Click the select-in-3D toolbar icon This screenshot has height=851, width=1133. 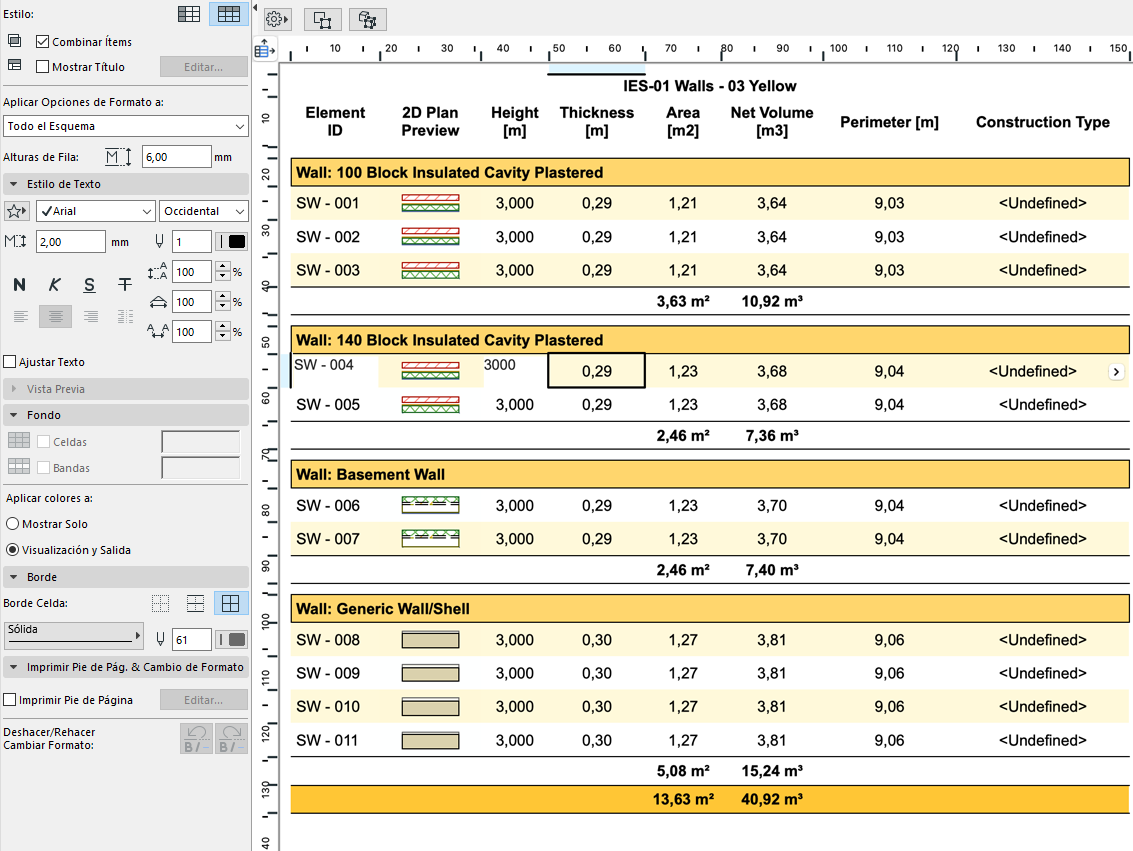tap(367, 19)
